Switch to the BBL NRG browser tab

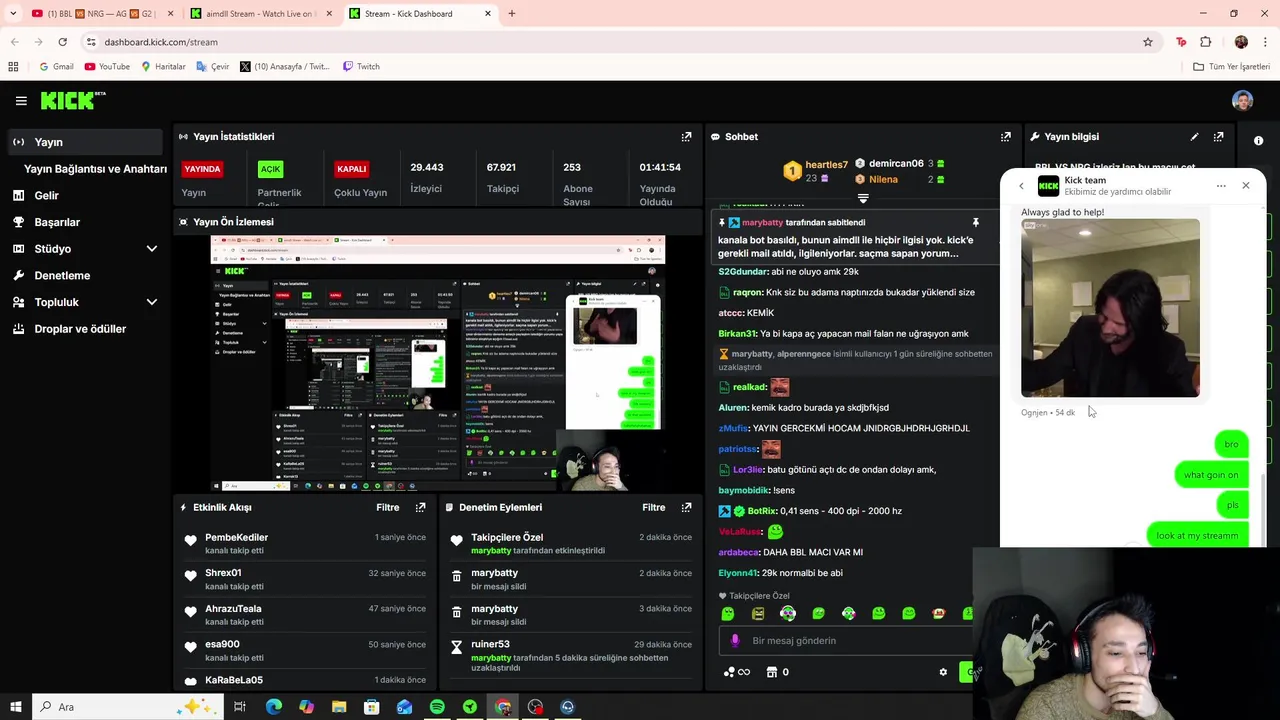[100, 14]
